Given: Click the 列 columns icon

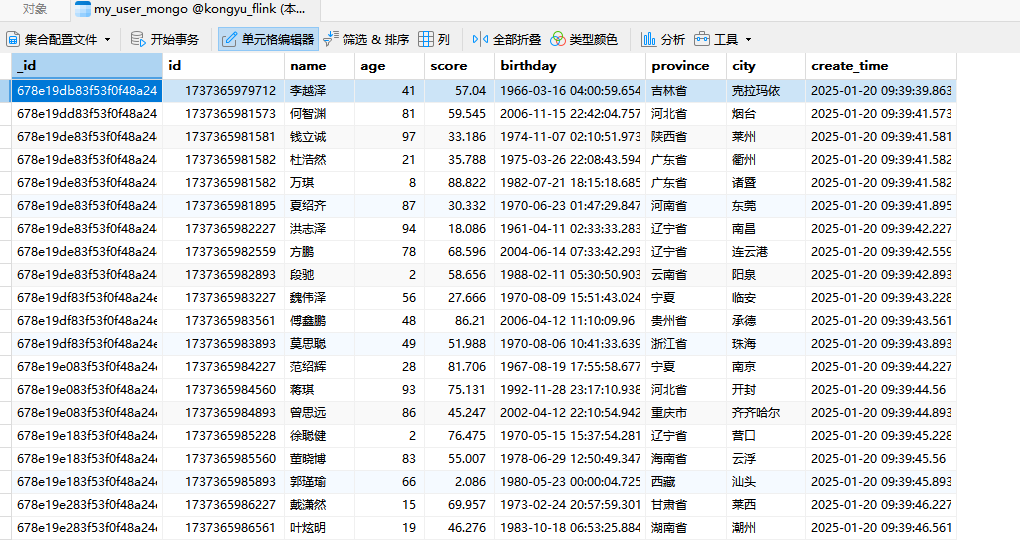Looking at the screenshot, I should (x=434, y=40).
